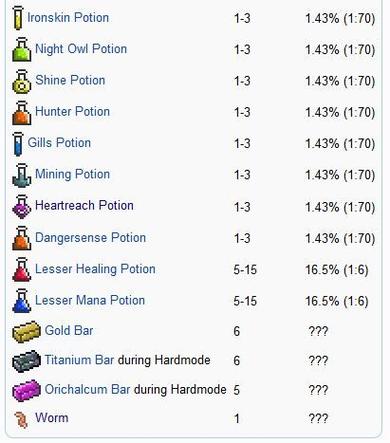Image resolution: width=390 pixels, height=443 pixels.
Task: Follow the Night Owl Potion link
Action: pos(81,49)
